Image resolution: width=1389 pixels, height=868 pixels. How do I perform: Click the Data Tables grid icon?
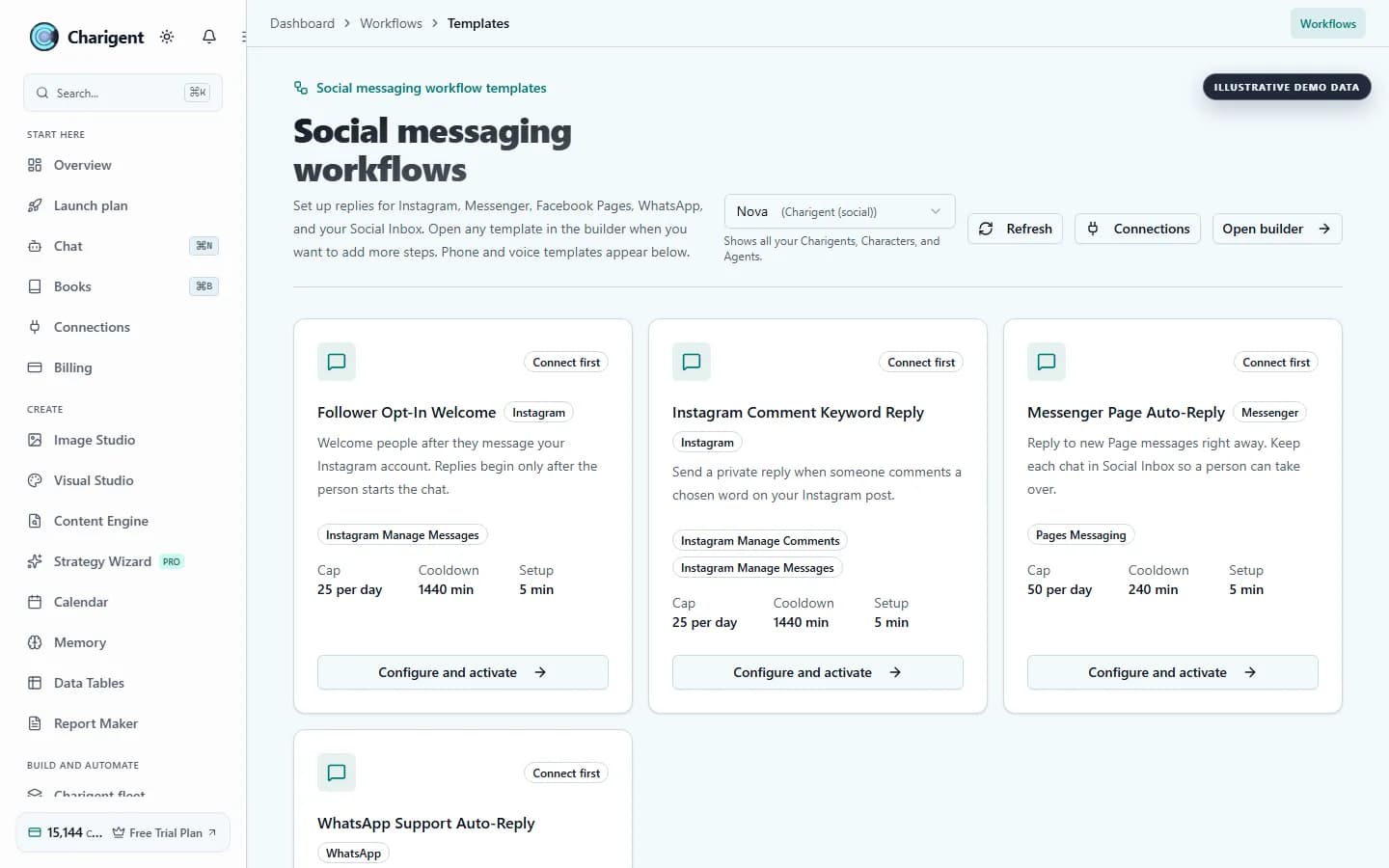(x=35, y=683)
